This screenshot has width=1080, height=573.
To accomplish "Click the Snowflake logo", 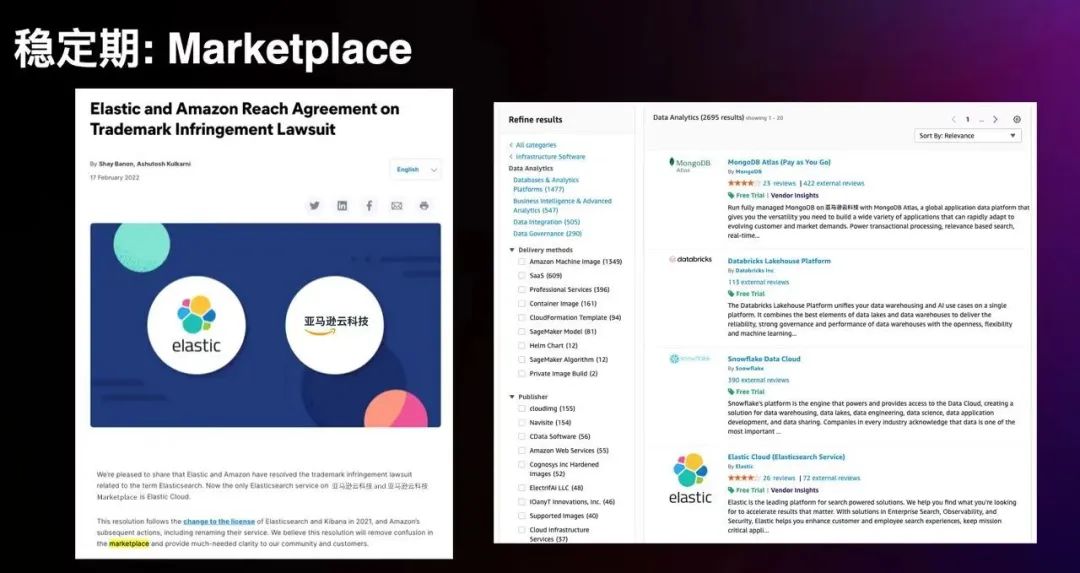I will coord(690,359).
